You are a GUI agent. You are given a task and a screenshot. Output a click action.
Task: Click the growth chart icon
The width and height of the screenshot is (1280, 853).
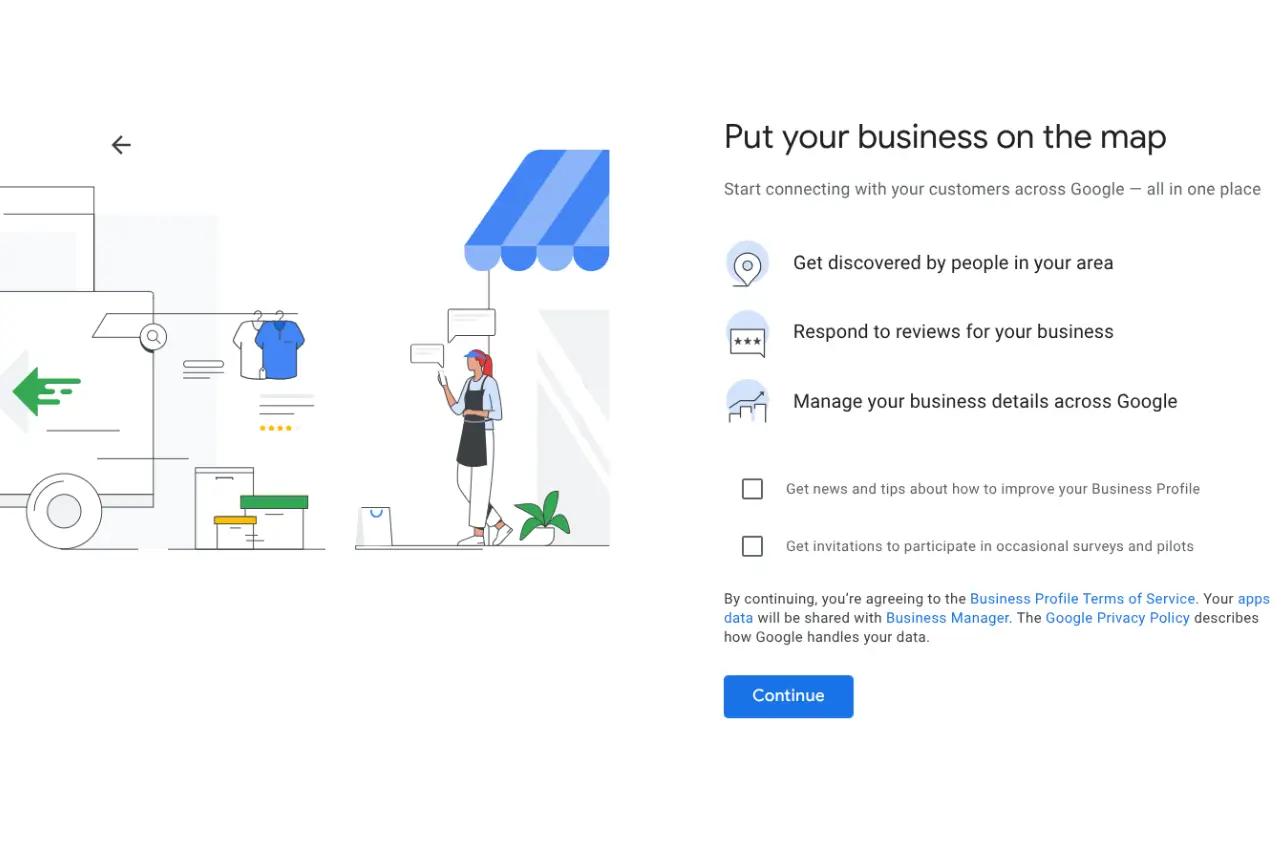click(747, 402)
